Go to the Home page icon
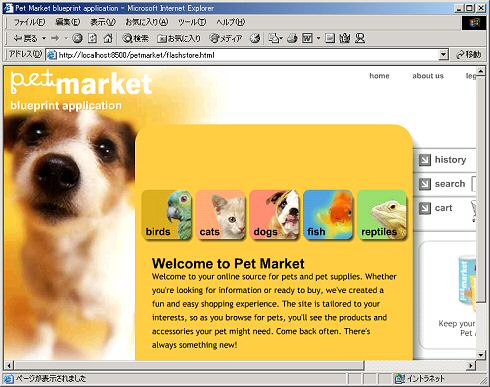 108,38
